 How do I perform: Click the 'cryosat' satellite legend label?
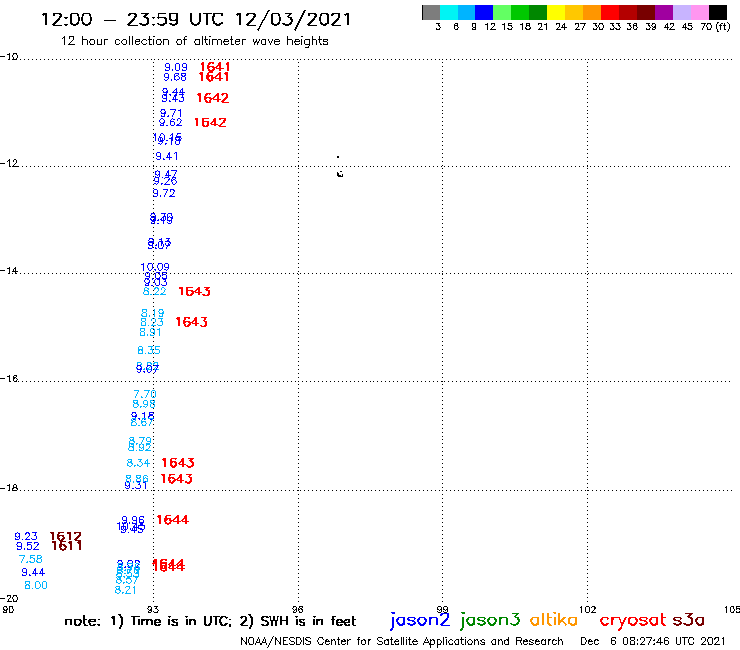point(633,621)
